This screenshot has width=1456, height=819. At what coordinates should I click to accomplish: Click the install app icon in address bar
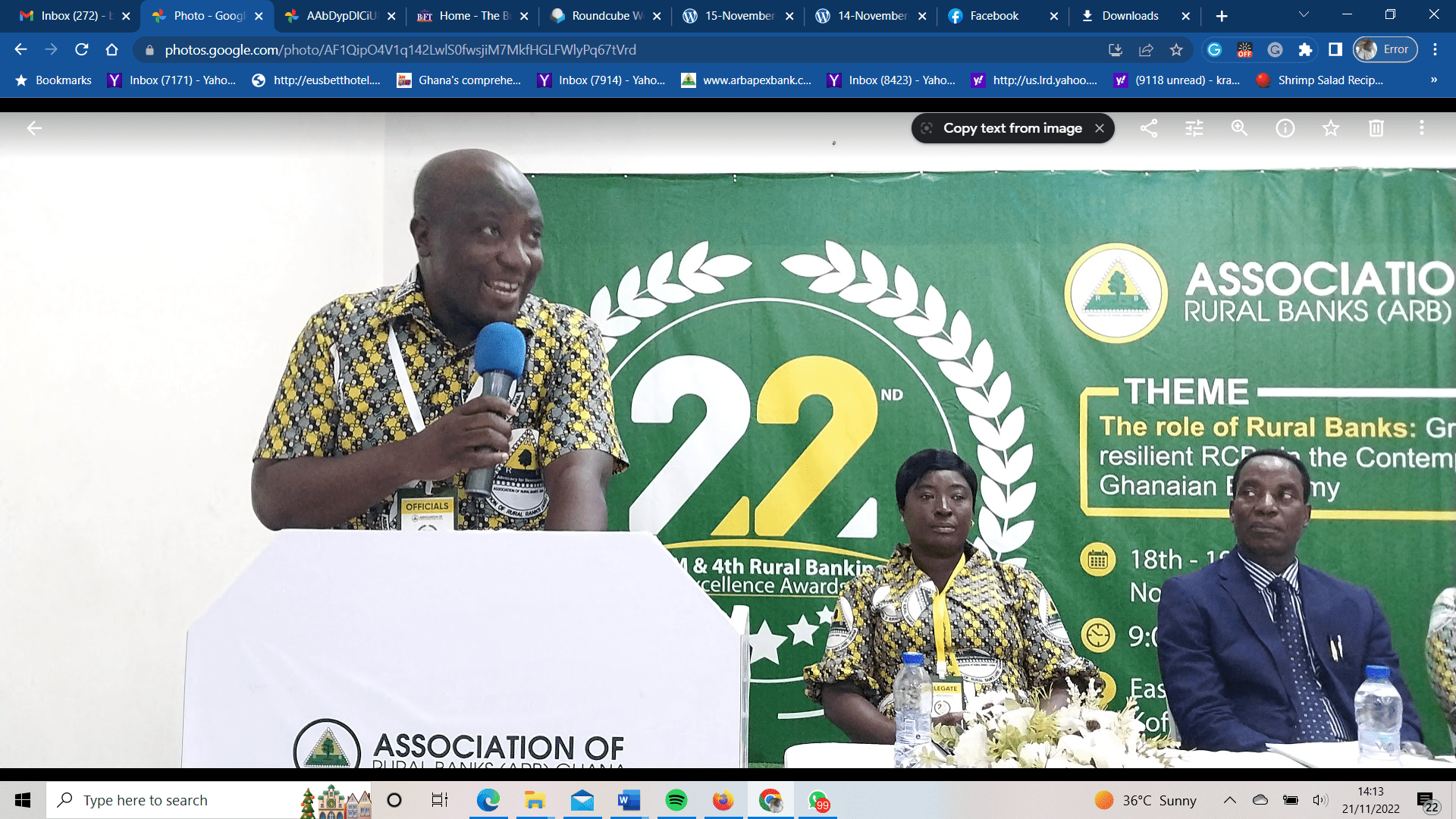(x=1115, y=49)
